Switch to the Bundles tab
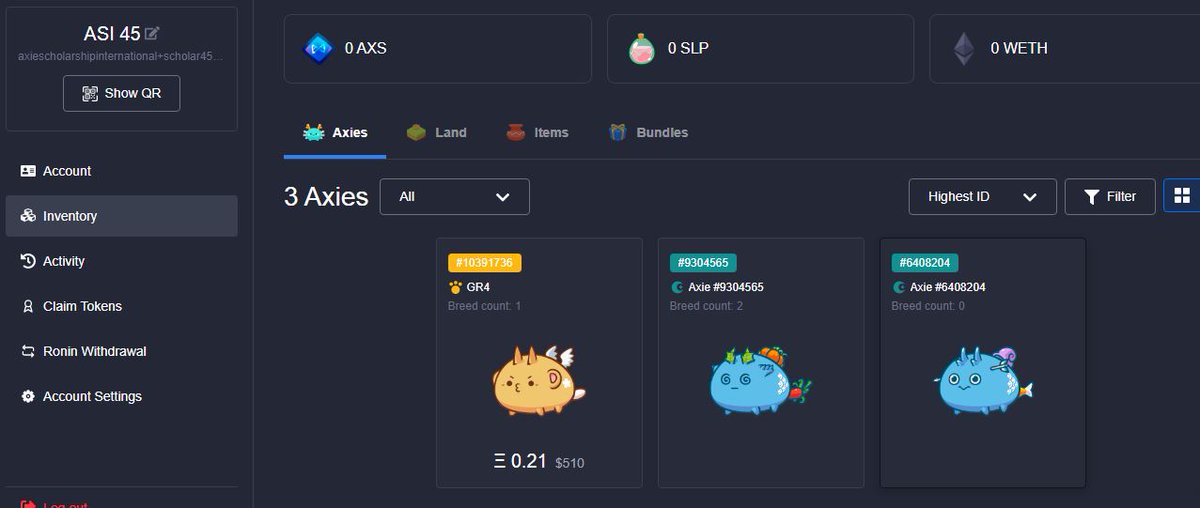This screenshot has width=1200, height=508. point(648,132)
